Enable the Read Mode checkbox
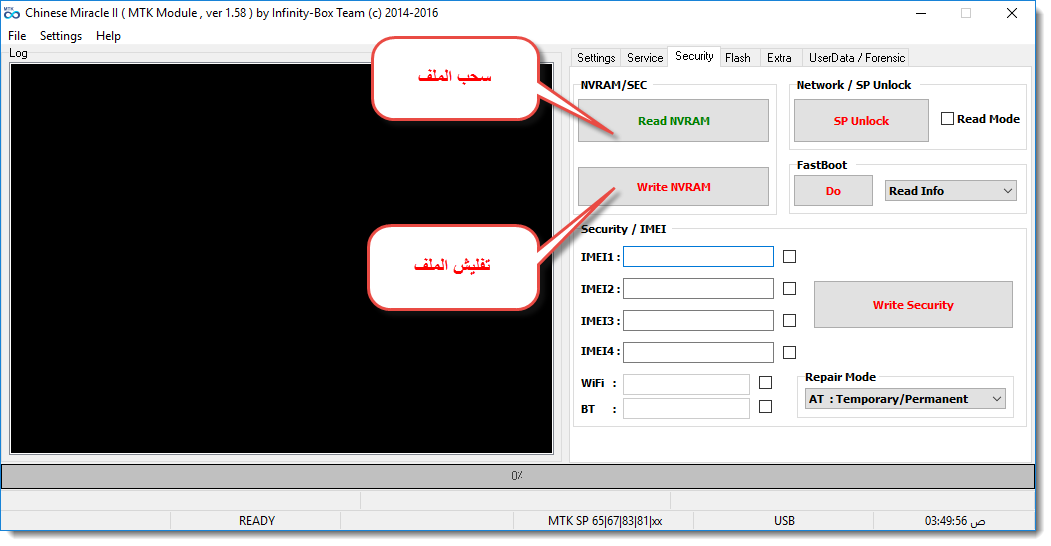 click(947, 119)
